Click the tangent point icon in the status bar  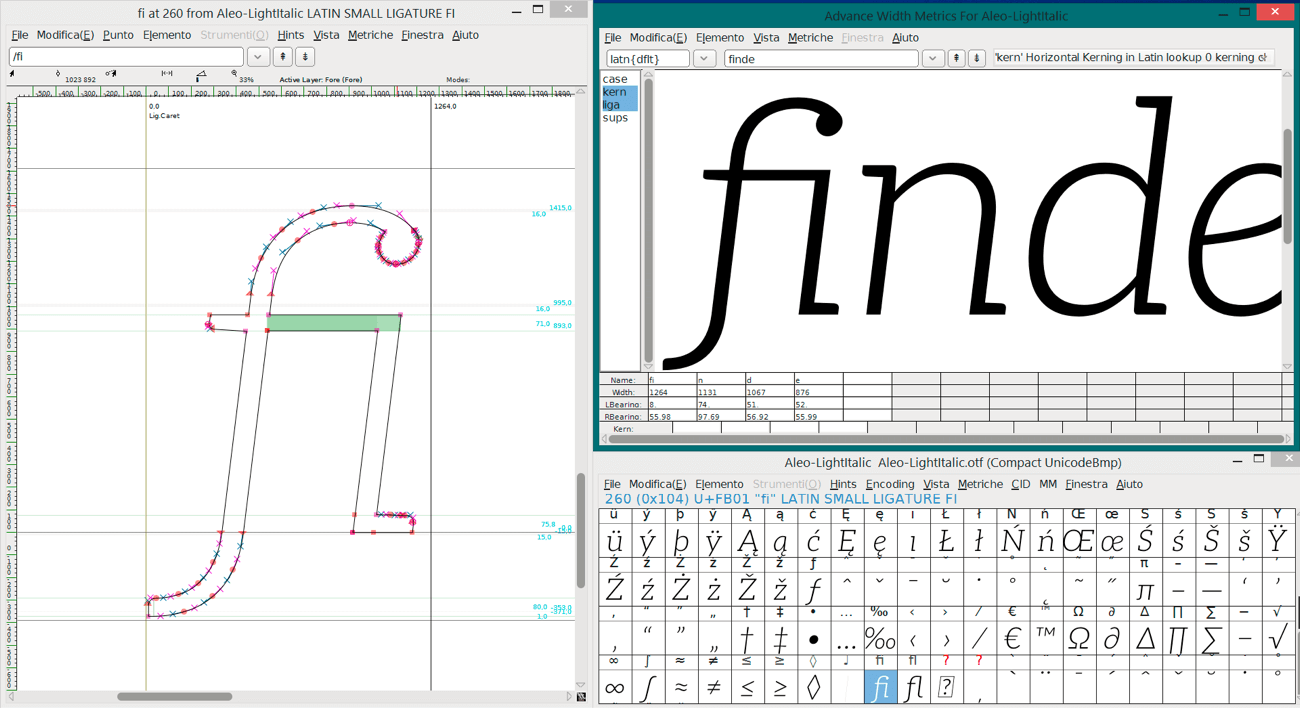[x=57, y=74]
